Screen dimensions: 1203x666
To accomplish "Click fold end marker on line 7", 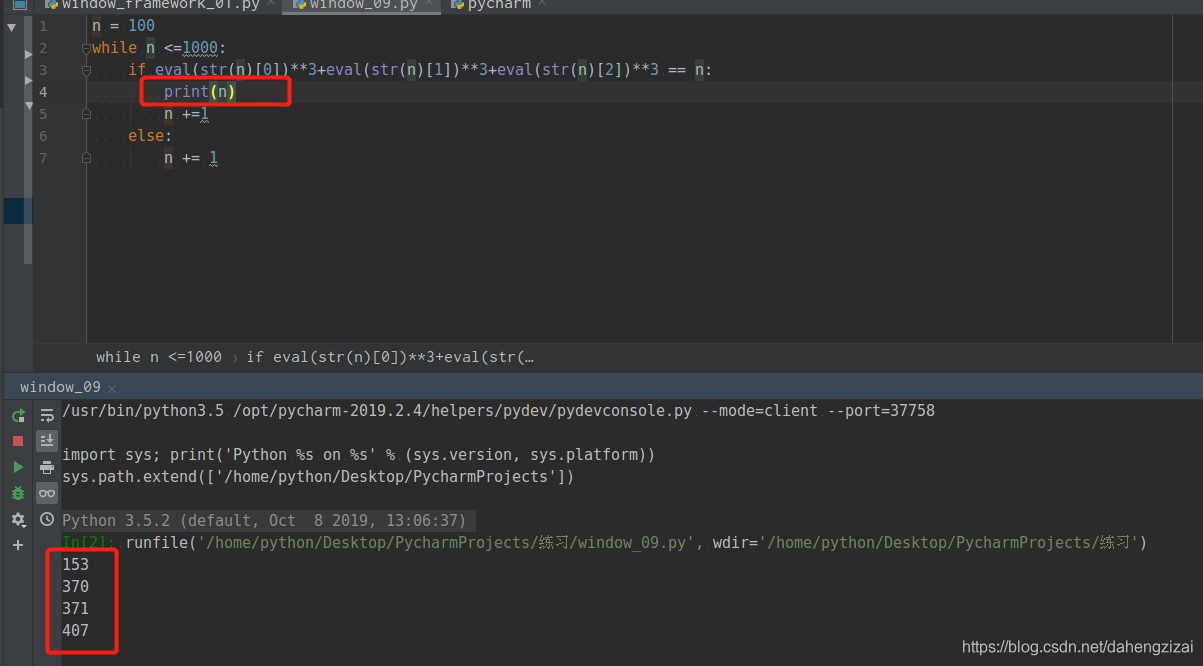I will coord(87,158).
